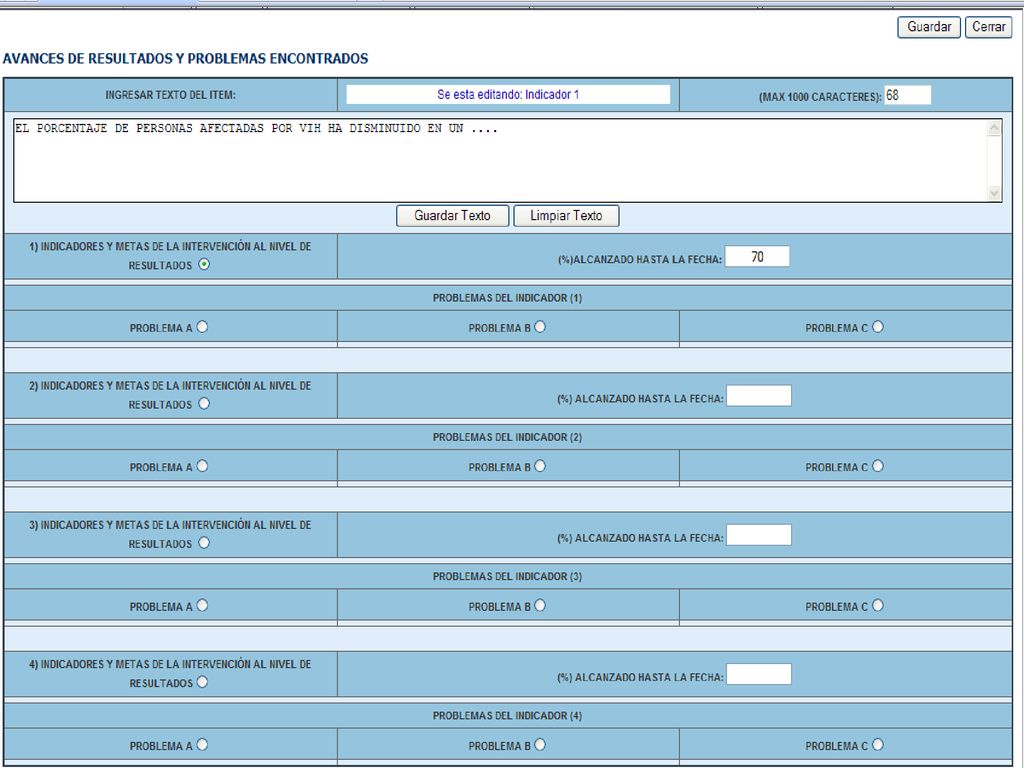Click indicator 4 alcanzado percentage field
This screenshot has height=768, width=1024.
point(759,674)
